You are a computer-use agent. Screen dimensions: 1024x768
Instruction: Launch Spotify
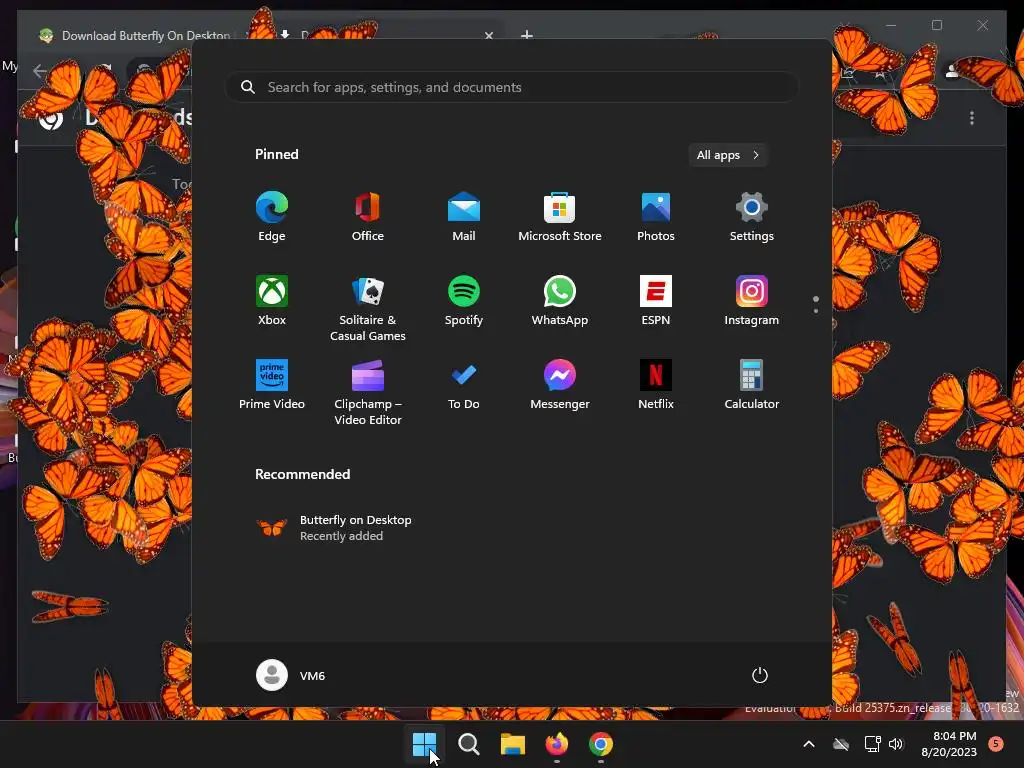[464, 300]
